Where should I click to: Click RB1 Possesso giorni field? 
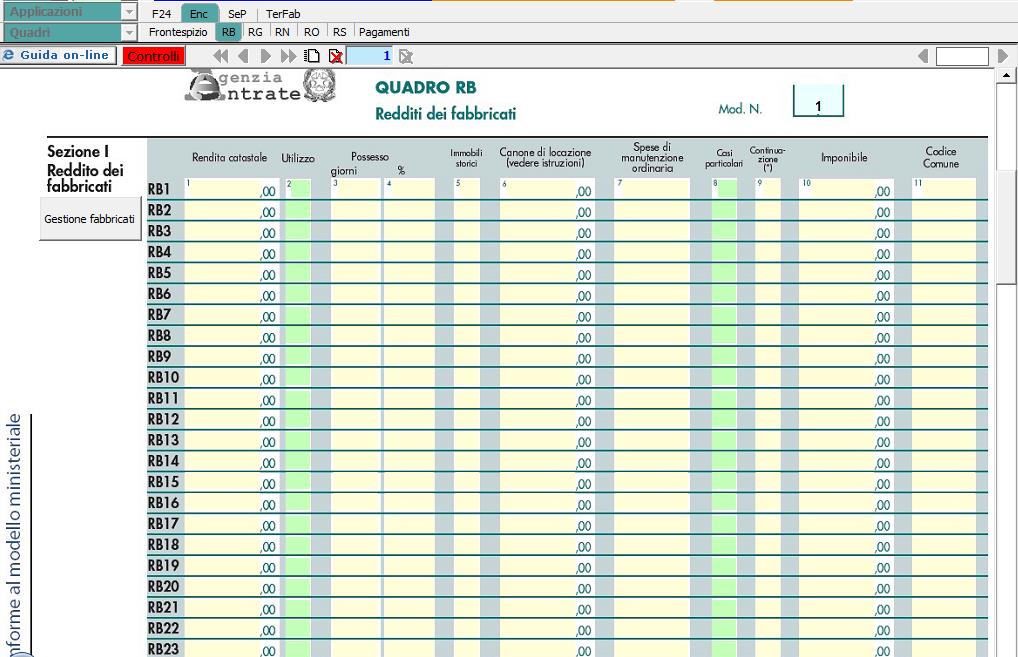(x=356, y=188)
